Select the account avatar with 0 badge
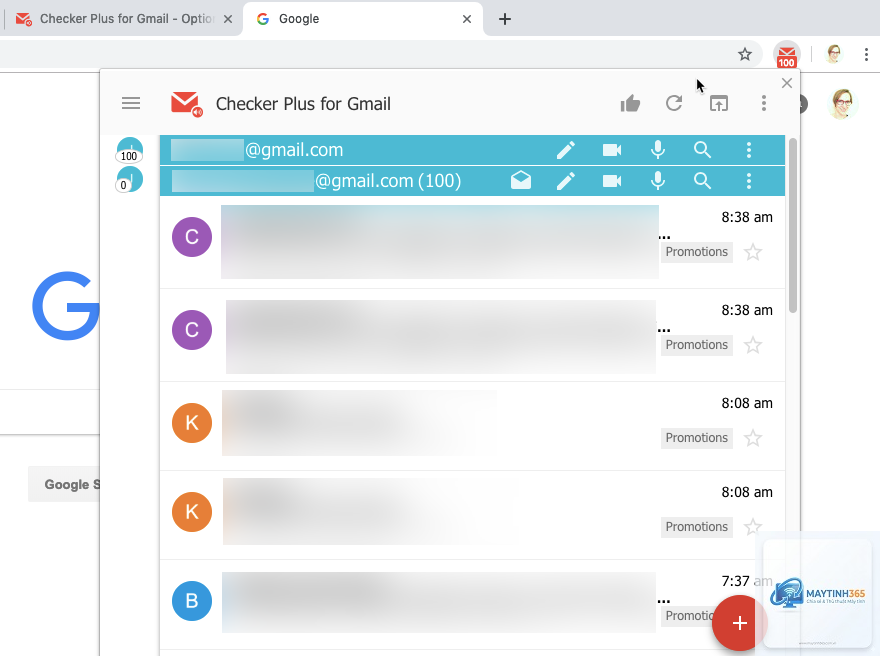The height and width of the screenshot is (656, 880). (129, 180)
